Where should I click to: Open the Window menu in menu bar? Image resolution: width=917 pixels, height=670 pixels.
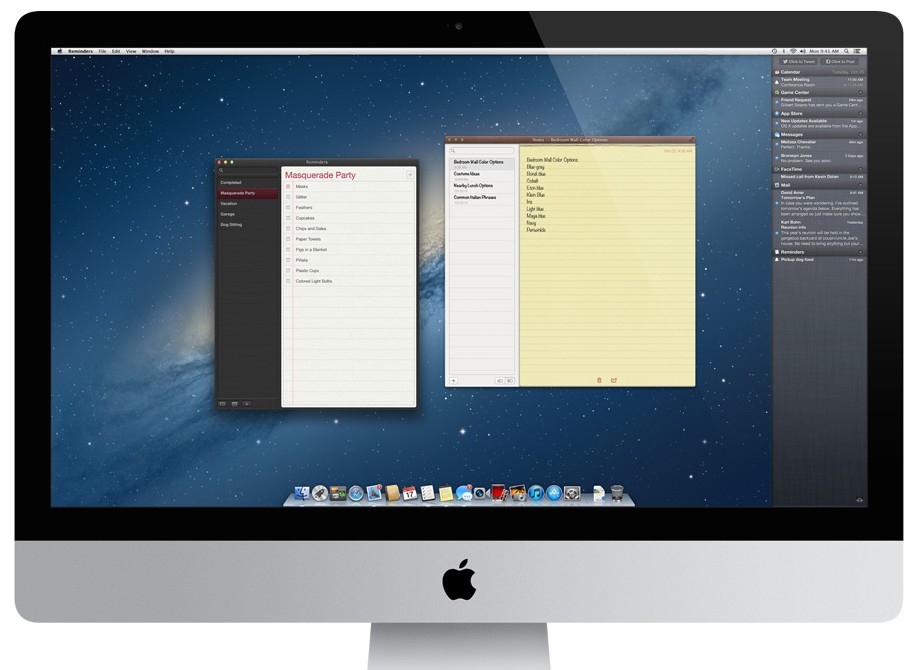point(150,51)
